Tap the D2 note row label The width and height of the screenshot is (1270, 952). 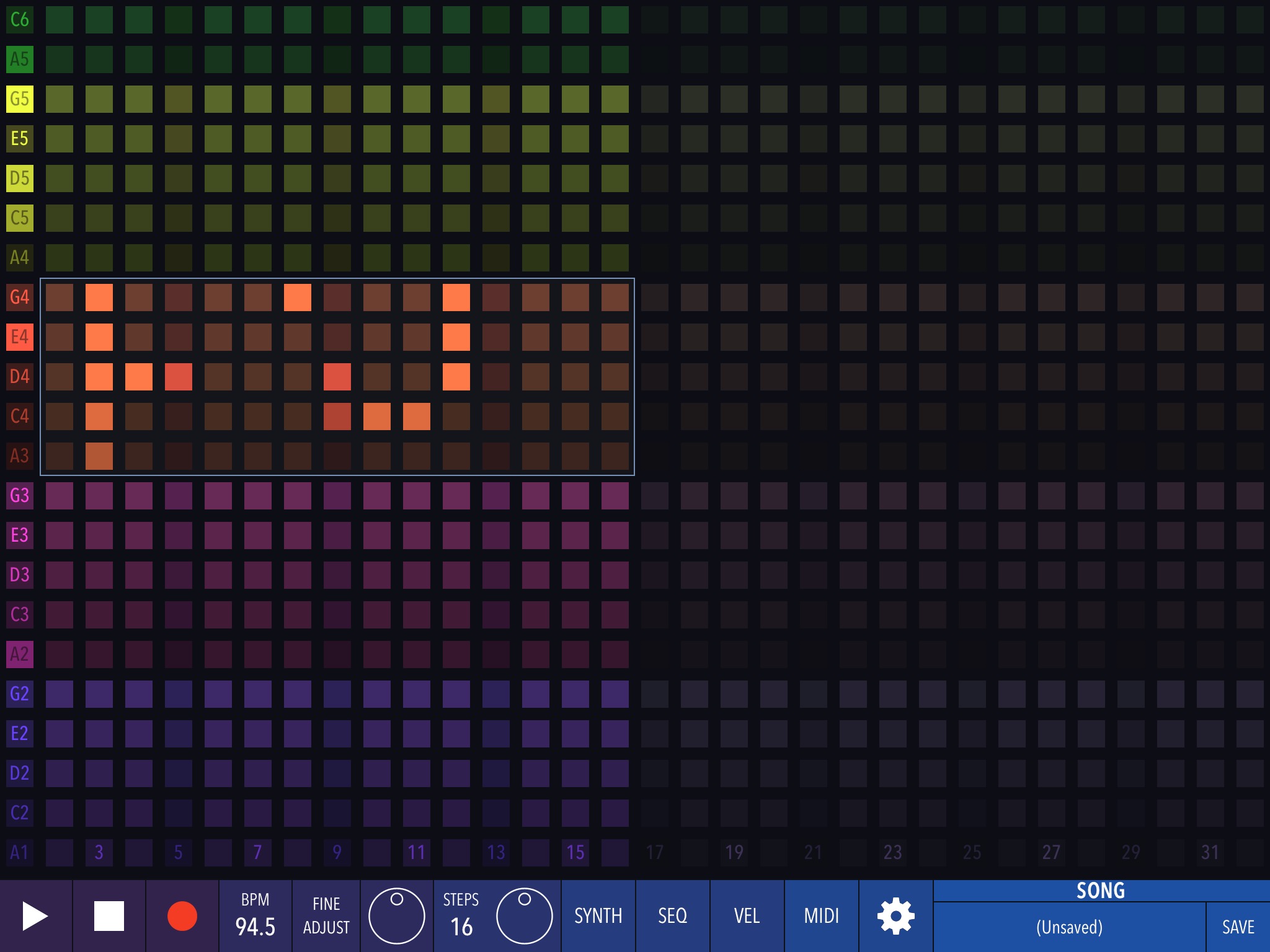point(20,773)
